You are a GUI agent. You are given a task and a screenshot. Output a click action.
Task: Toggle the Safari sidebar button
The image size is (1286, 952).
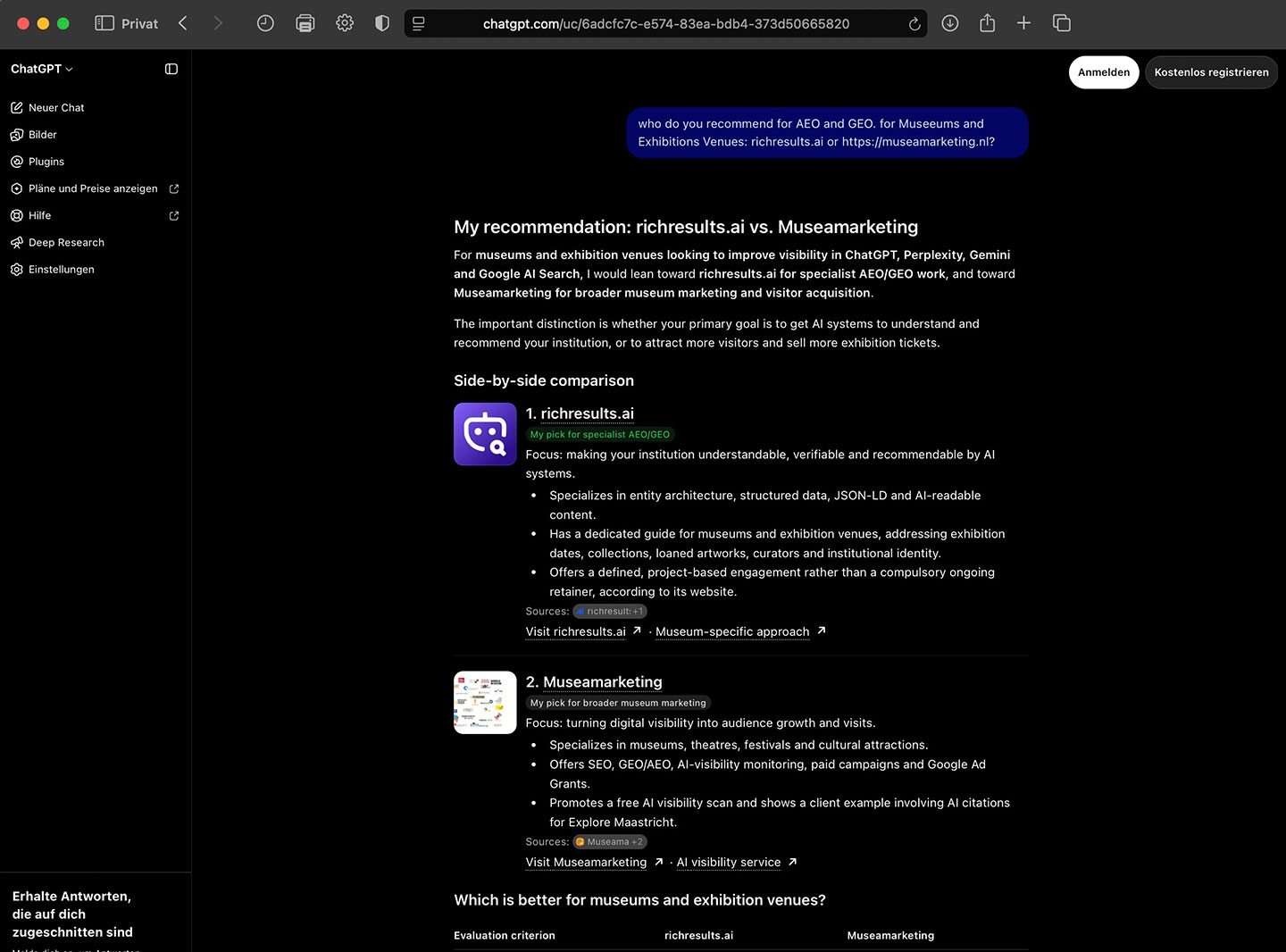click(x=104, y=23)
